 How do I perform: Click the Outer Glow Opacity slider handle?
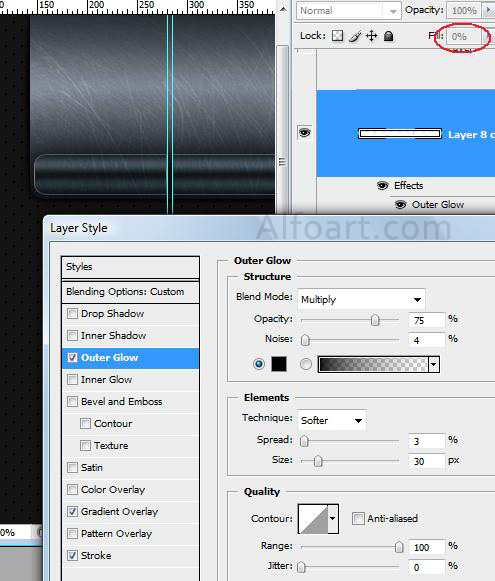click(375, 319)
